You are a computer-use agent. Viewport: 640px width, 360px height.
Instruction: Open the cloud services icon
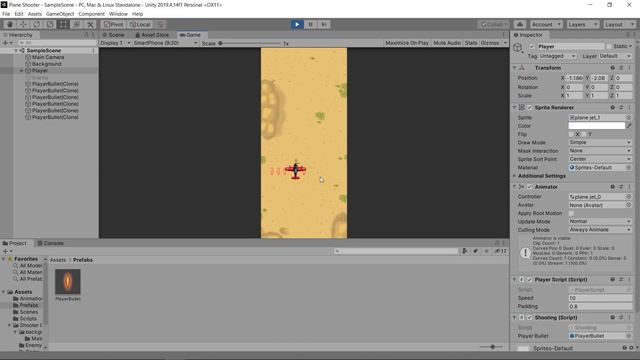point(520,24)
